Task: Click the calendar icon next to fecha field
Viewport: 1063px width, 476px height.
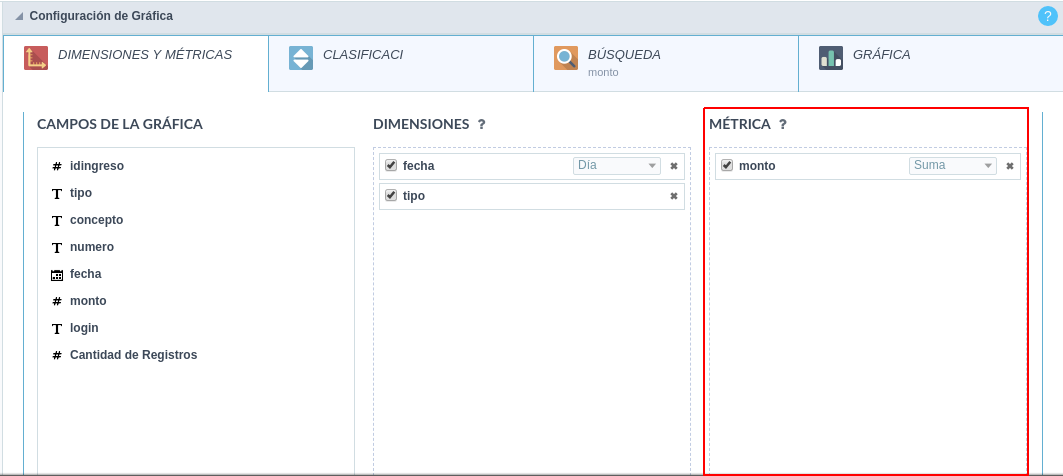Action: point(57,274)
